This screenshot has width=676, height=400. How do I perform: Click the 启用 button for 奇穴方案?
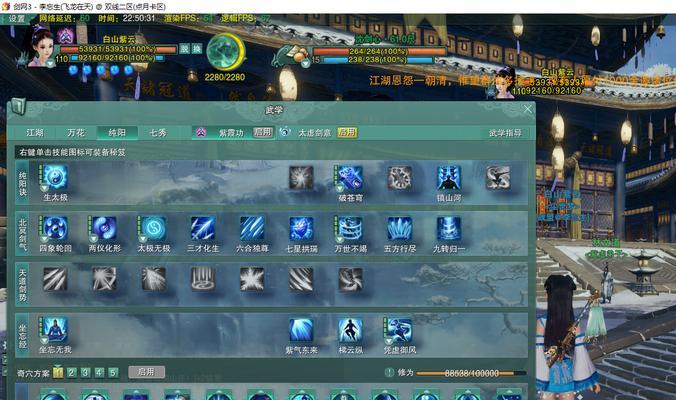[147, 372]
